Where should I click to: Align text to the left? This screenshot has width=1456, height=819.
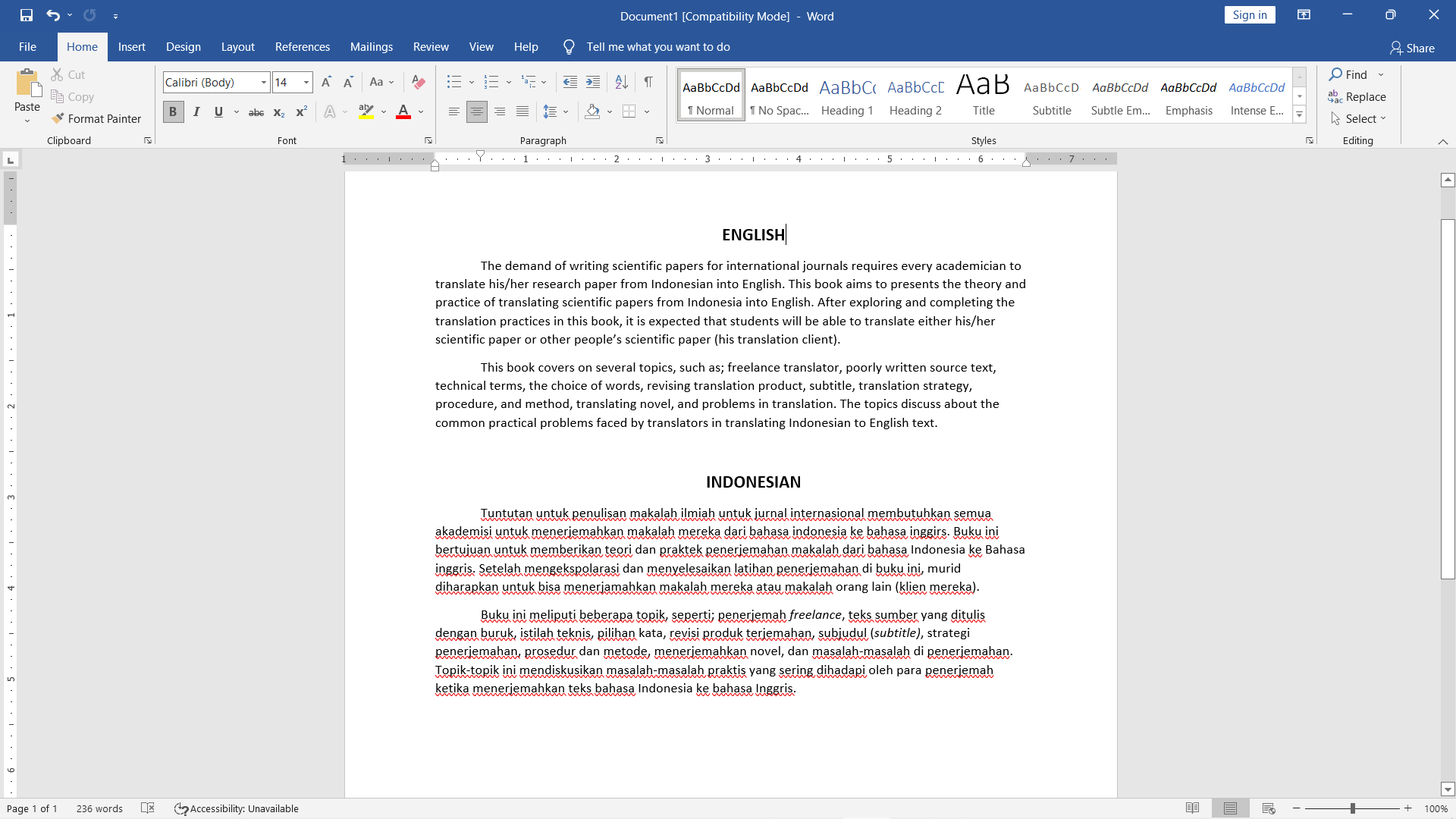coord(453,111)
